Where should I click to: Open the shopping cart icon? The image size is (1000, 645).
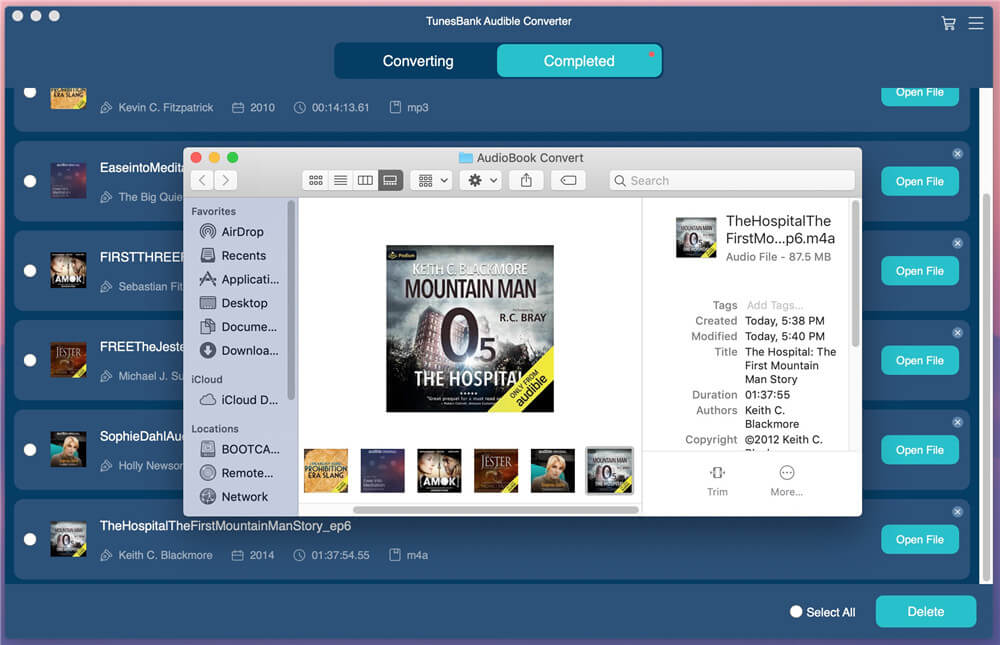[x=948, y=22]
